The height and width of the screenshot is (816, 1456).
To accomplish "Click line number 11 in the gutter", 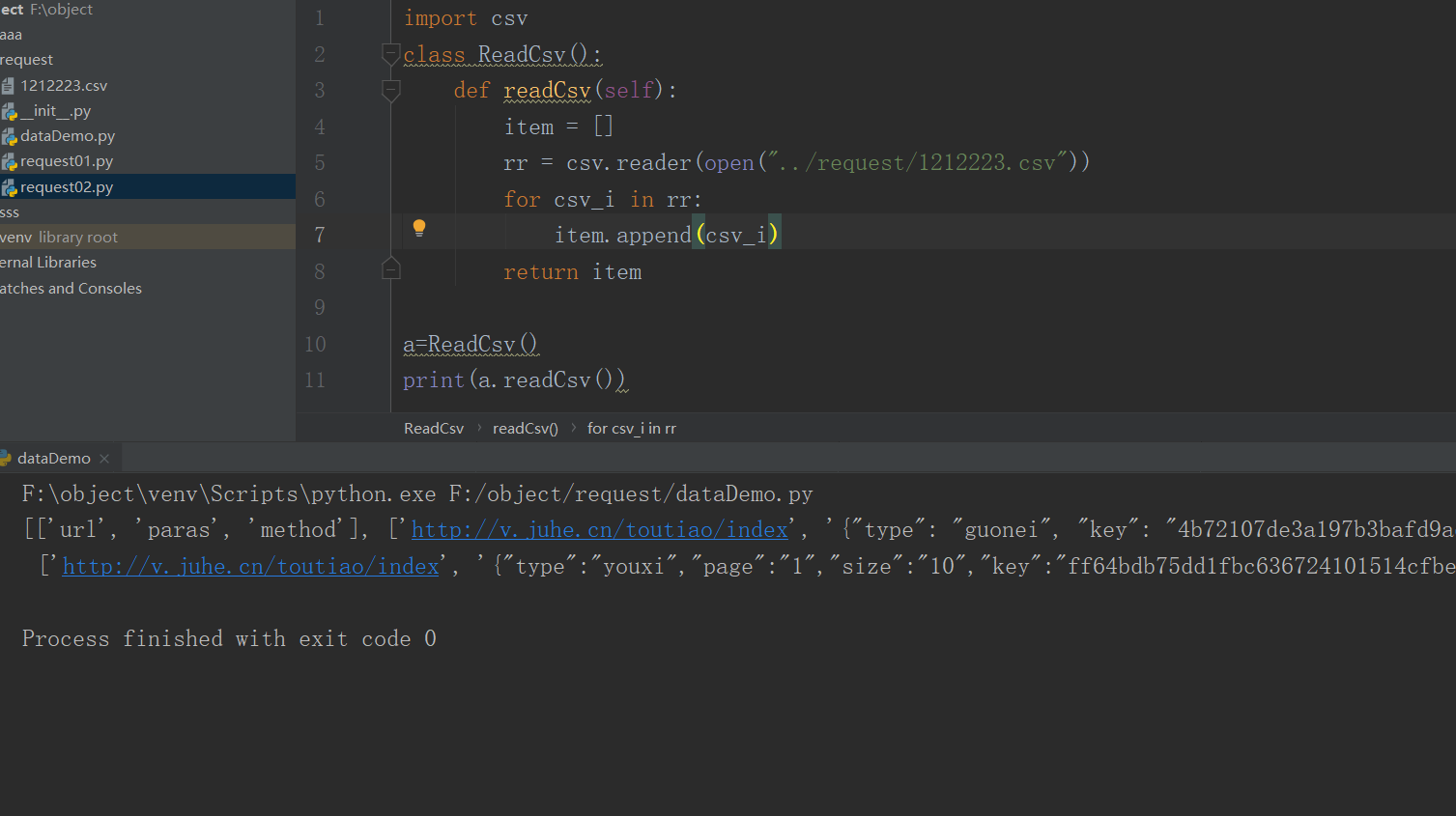I will pyautogui.click(x=315, y=380).
